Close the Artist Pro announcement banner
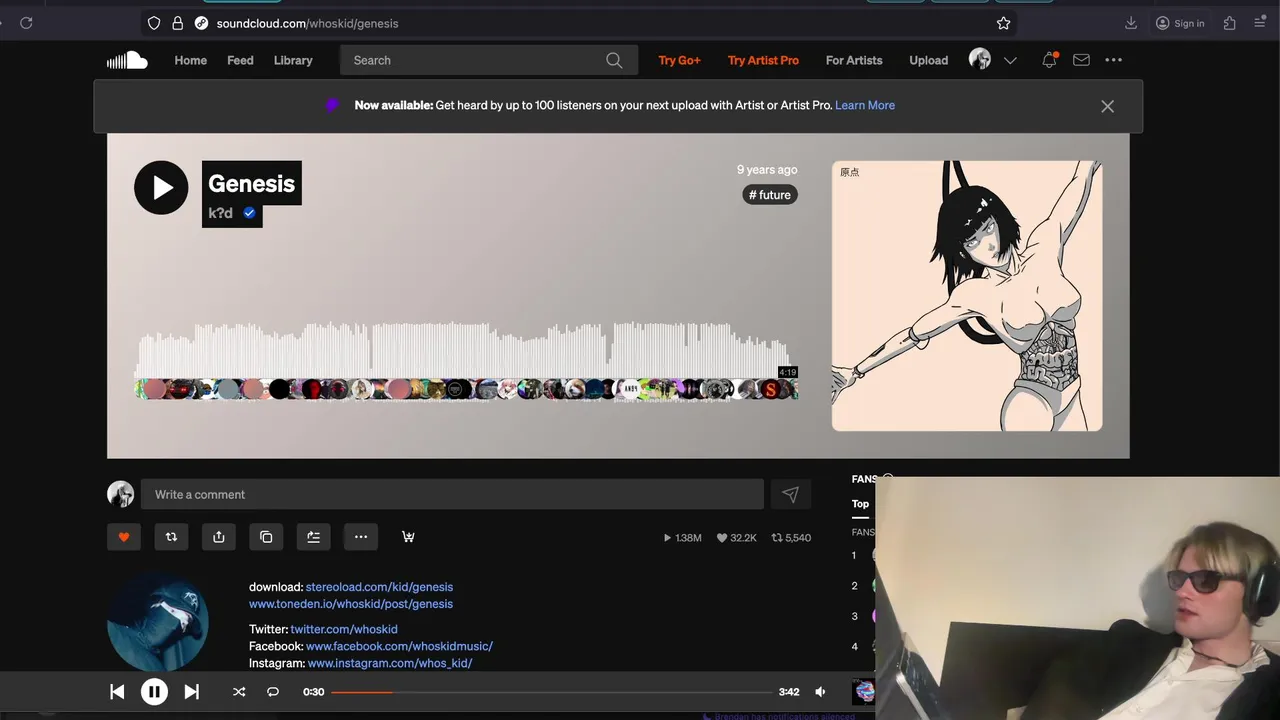Screen dimensions: 1280x720 (1107, 106)
